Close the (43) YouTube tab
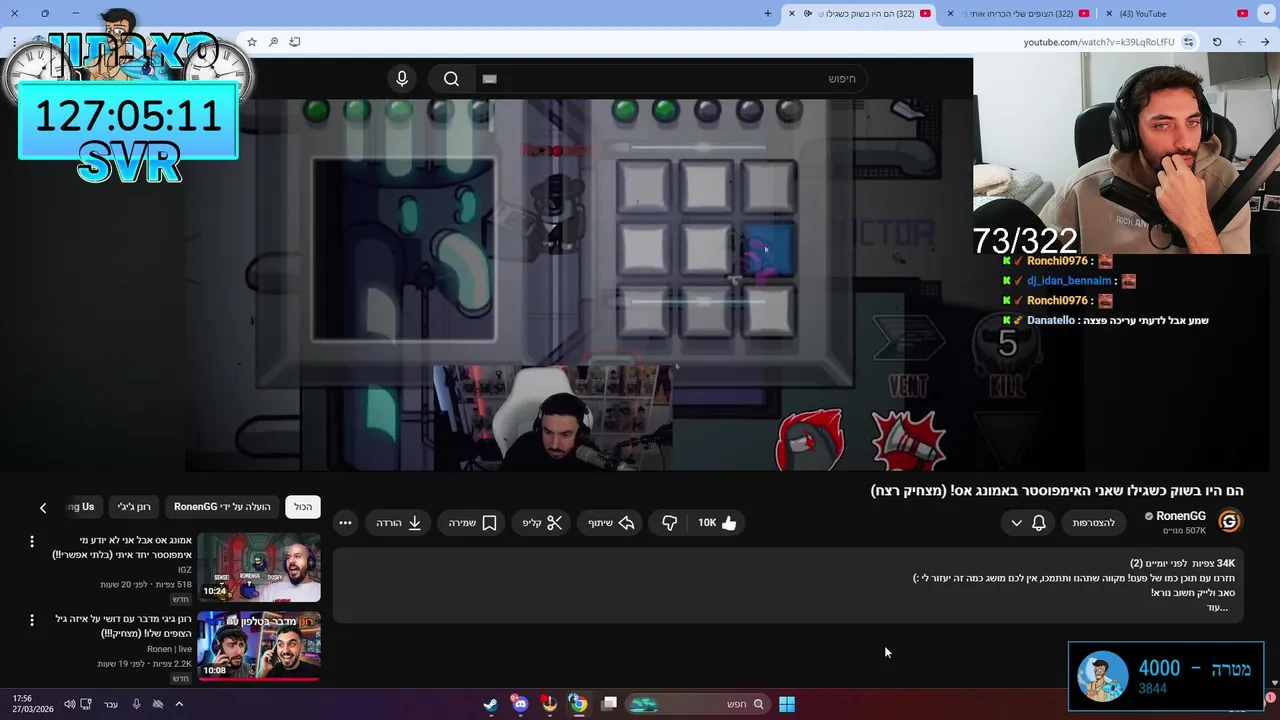The width and height of the screenshot is (1280, 720). coord(1110,14)
